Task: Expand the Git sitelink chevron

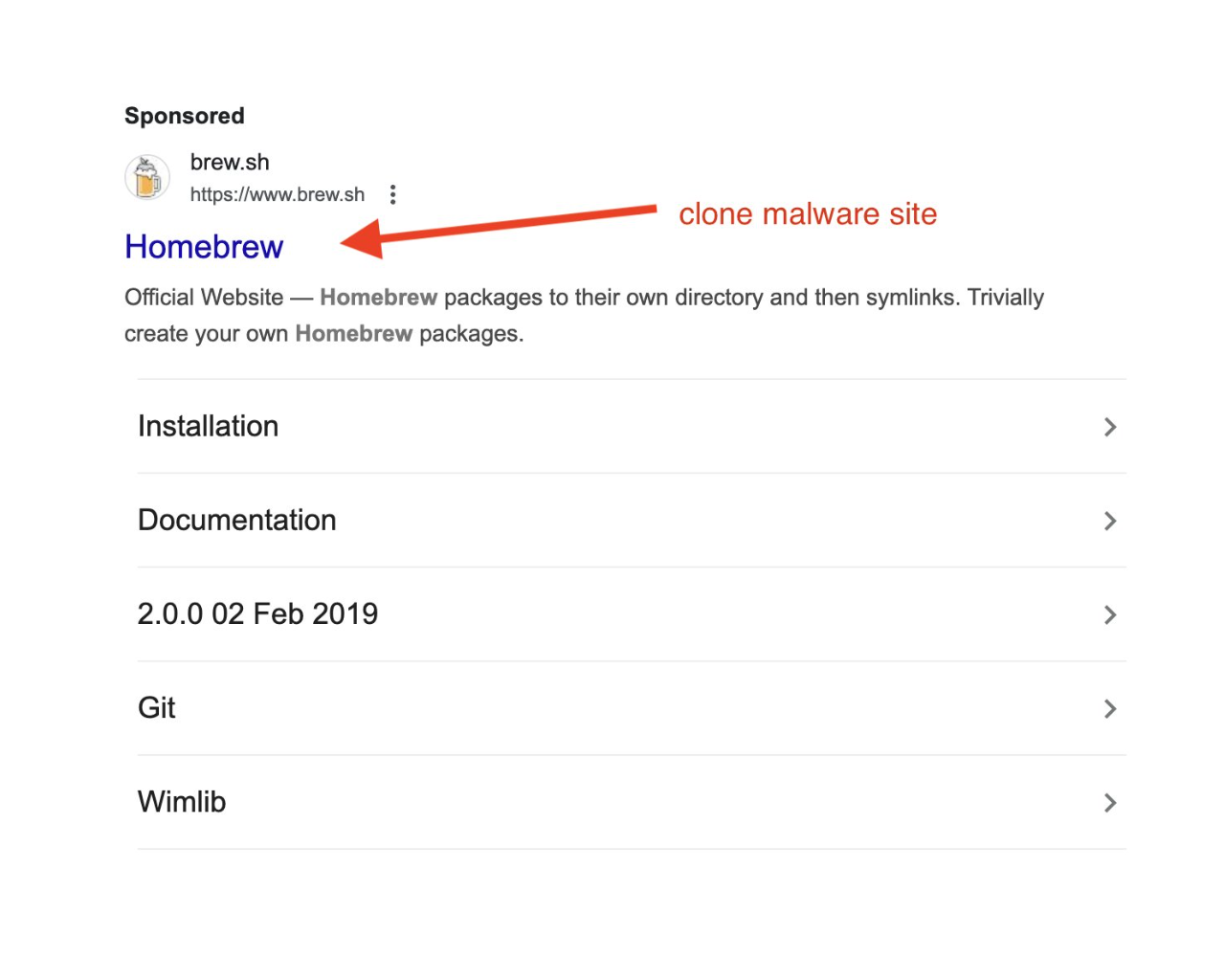Action: click(1110, 709)
